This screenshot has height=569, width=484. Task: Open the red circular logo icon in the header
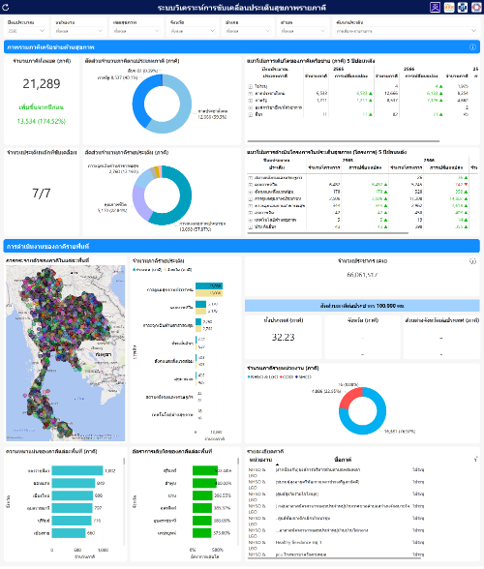pos(476,7)
